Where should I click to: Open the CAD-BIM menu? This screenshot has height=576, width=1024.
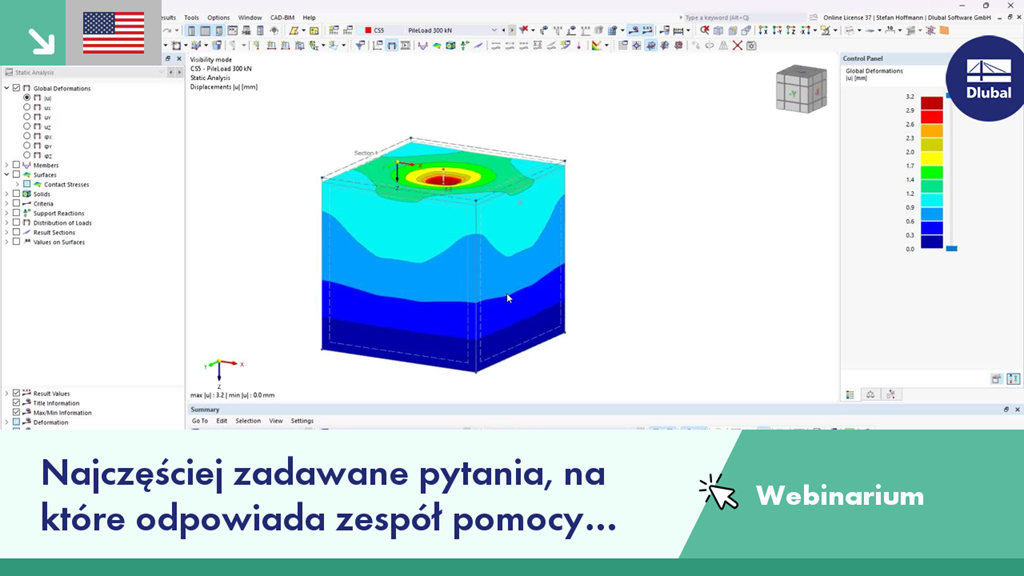pos(282,18)
